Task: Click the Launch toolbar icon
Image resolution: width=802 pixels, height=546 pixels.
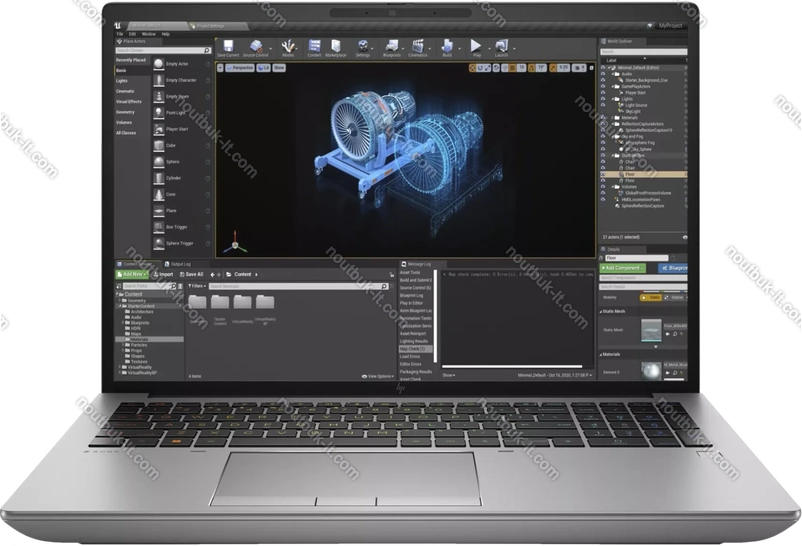Action: [502, 47]
